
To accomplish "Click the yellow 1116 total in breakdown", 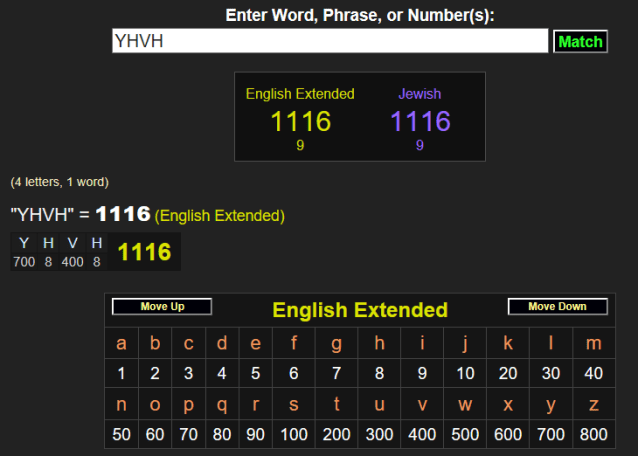I will pyautogui.click(x=144, y=252).
